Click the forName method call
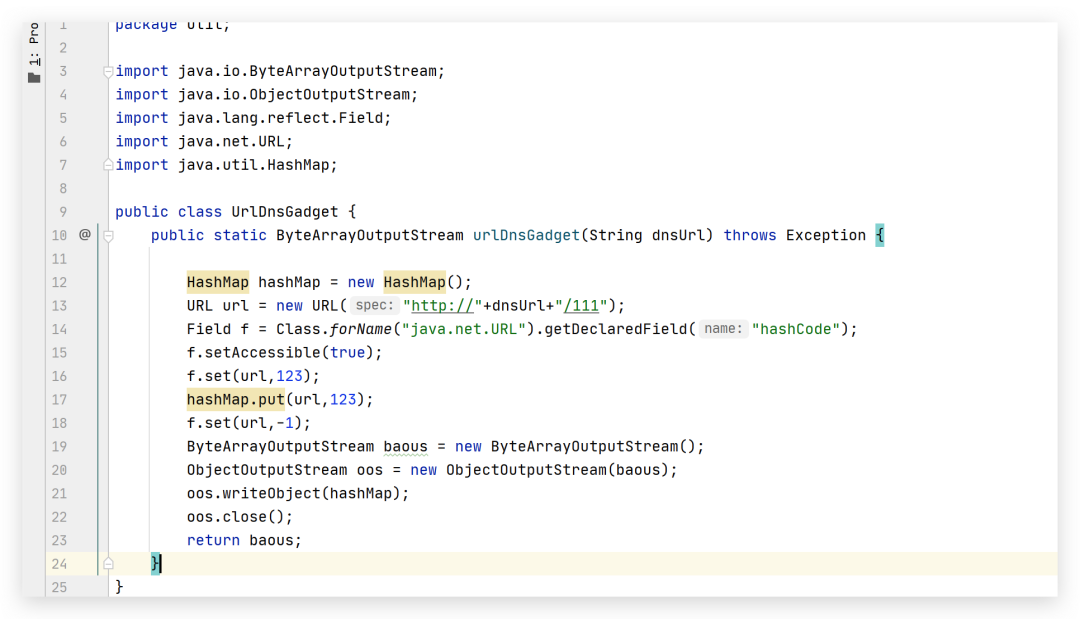The height and width of the screenshot is (619, 1080). click(361, 329)
